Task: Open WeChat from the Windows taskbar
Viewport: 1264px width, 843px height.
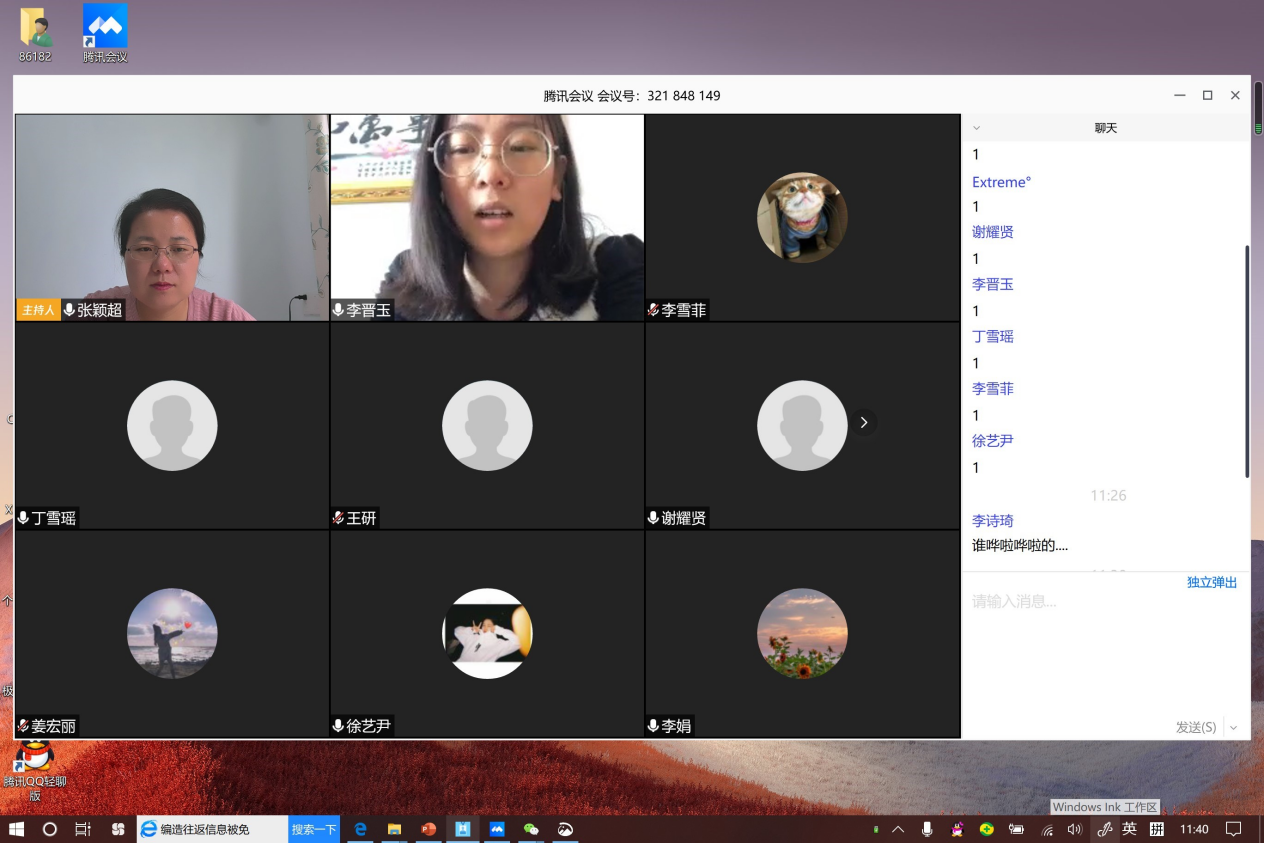Action: click(x=531, y=829)
